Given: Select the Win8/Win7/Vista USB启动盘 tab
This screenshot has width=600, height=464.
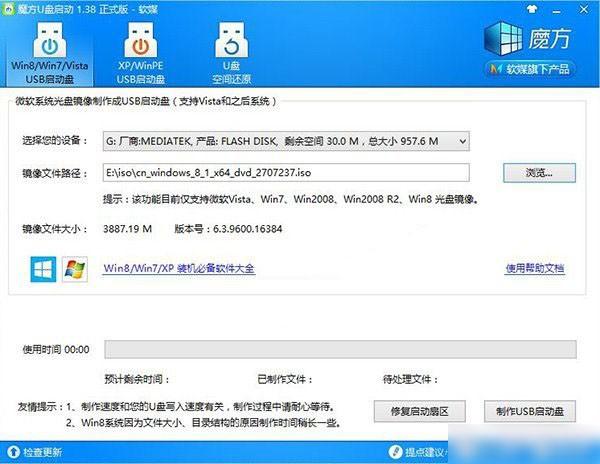Looking at the screenshot, I should point(49,53).
